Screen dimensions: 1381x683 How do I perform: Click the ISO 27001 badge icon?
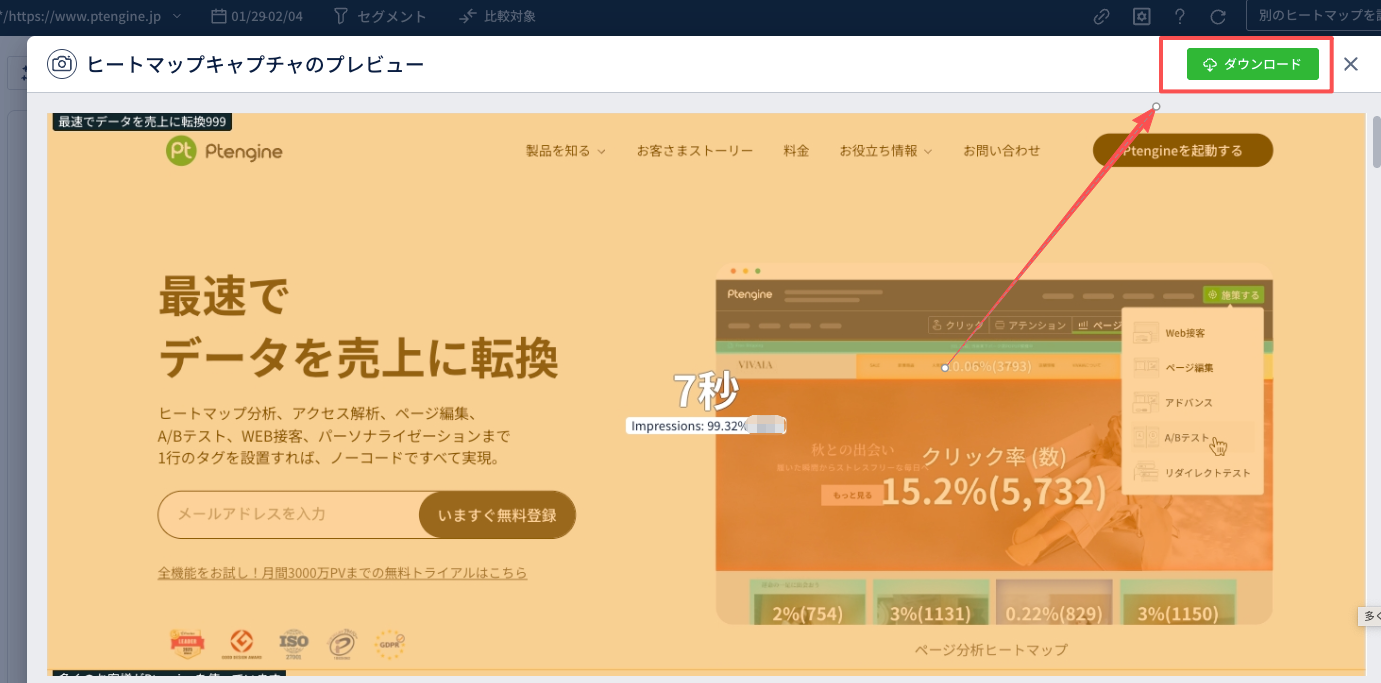pos(294,641)
